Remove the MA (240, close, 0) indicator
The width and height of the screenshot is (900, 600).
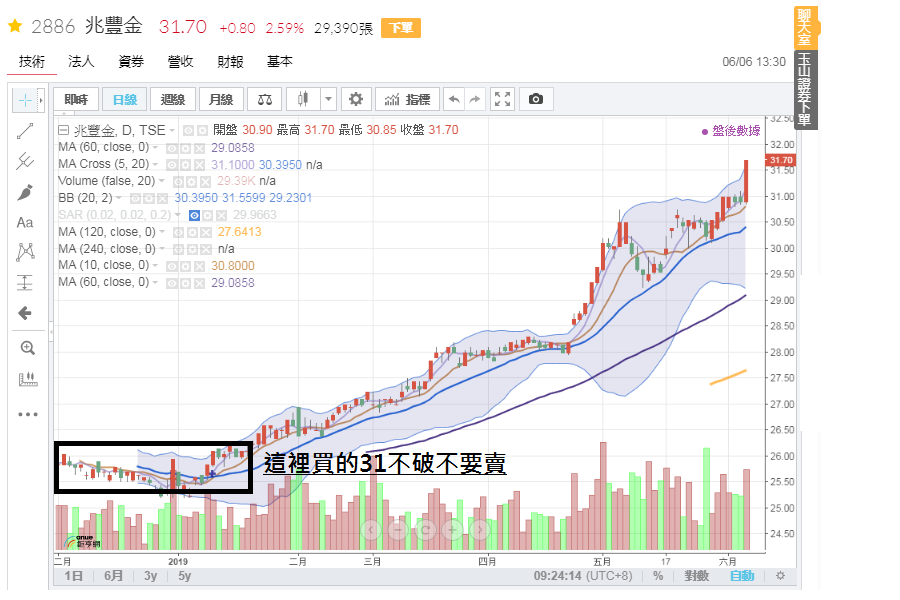(x=205, y=249)
